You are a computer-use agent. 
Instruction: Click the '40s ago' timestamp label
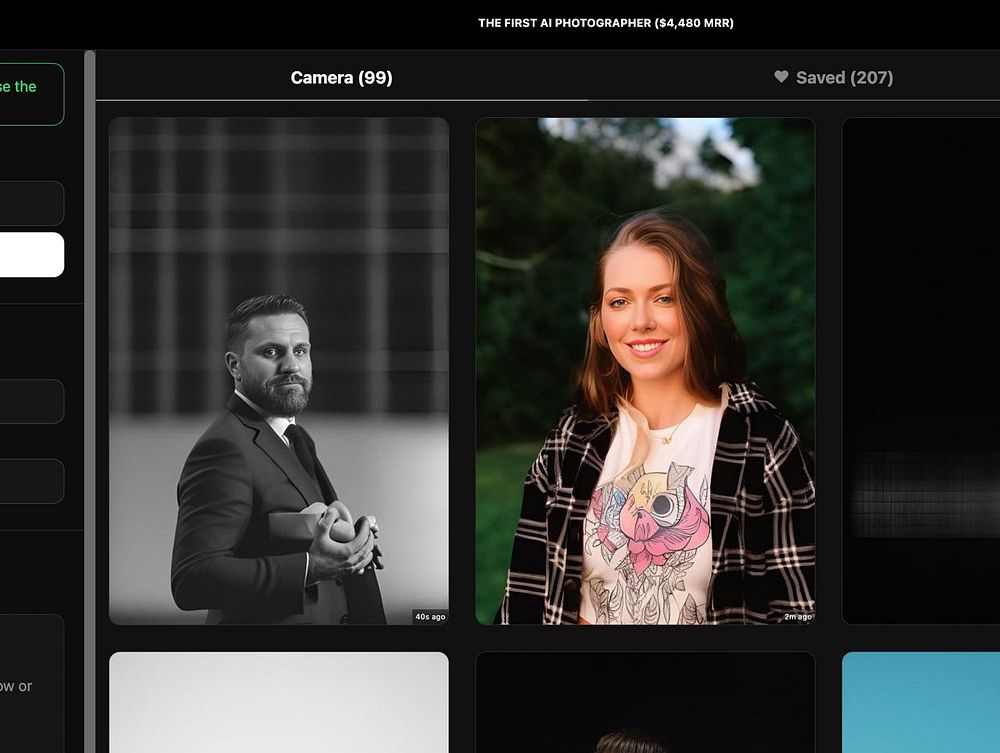(x=430, y=617)
